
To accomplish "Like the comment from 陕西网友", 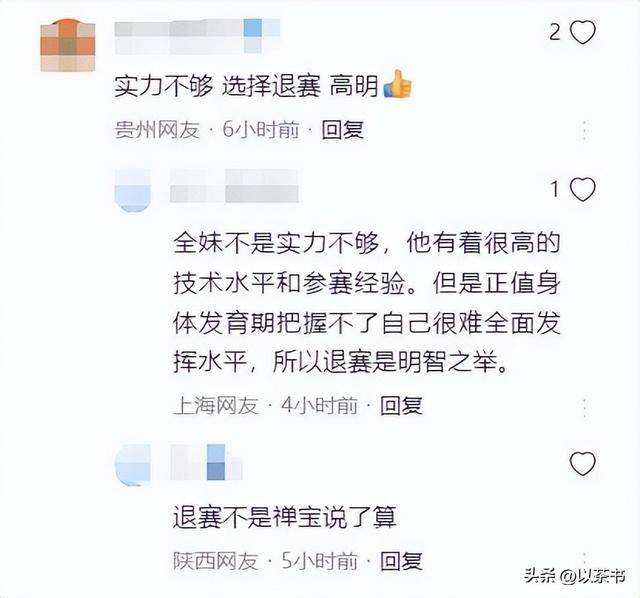I will [x=582, y=464].
